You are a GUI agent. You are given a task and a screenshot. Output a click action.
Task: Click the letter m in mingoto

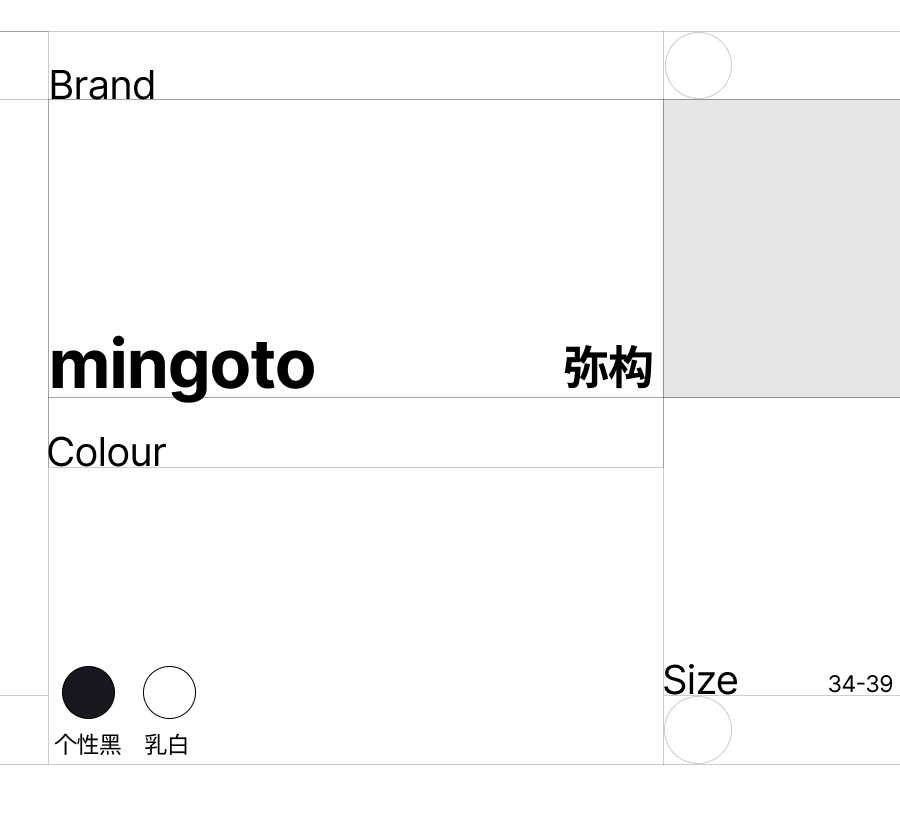(76, 366)
